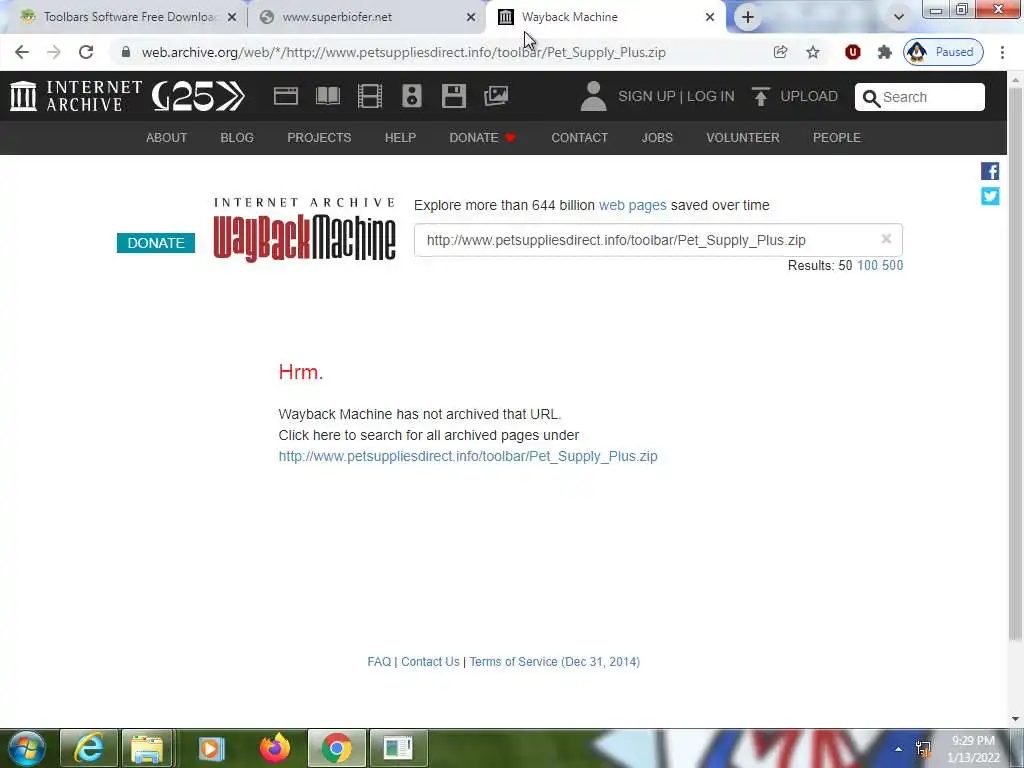Click the petsuppliesdirect.info Pet_Supply_Plus.zip link

468,456
